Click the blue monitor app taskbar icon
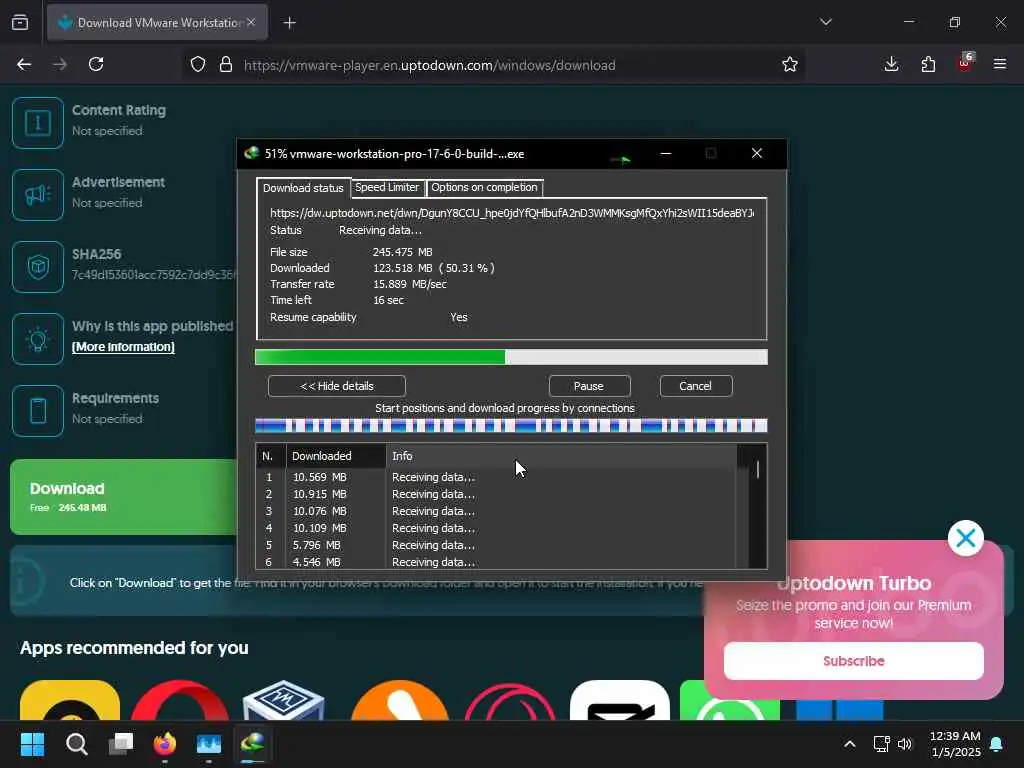Viewport: 1024px width, 768px height. (x=209, y=743)
